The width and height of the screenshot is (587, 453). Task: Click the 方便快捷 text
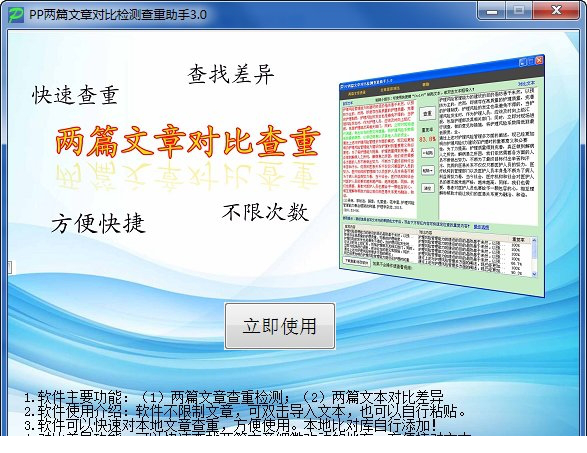(x=98, y=224)
